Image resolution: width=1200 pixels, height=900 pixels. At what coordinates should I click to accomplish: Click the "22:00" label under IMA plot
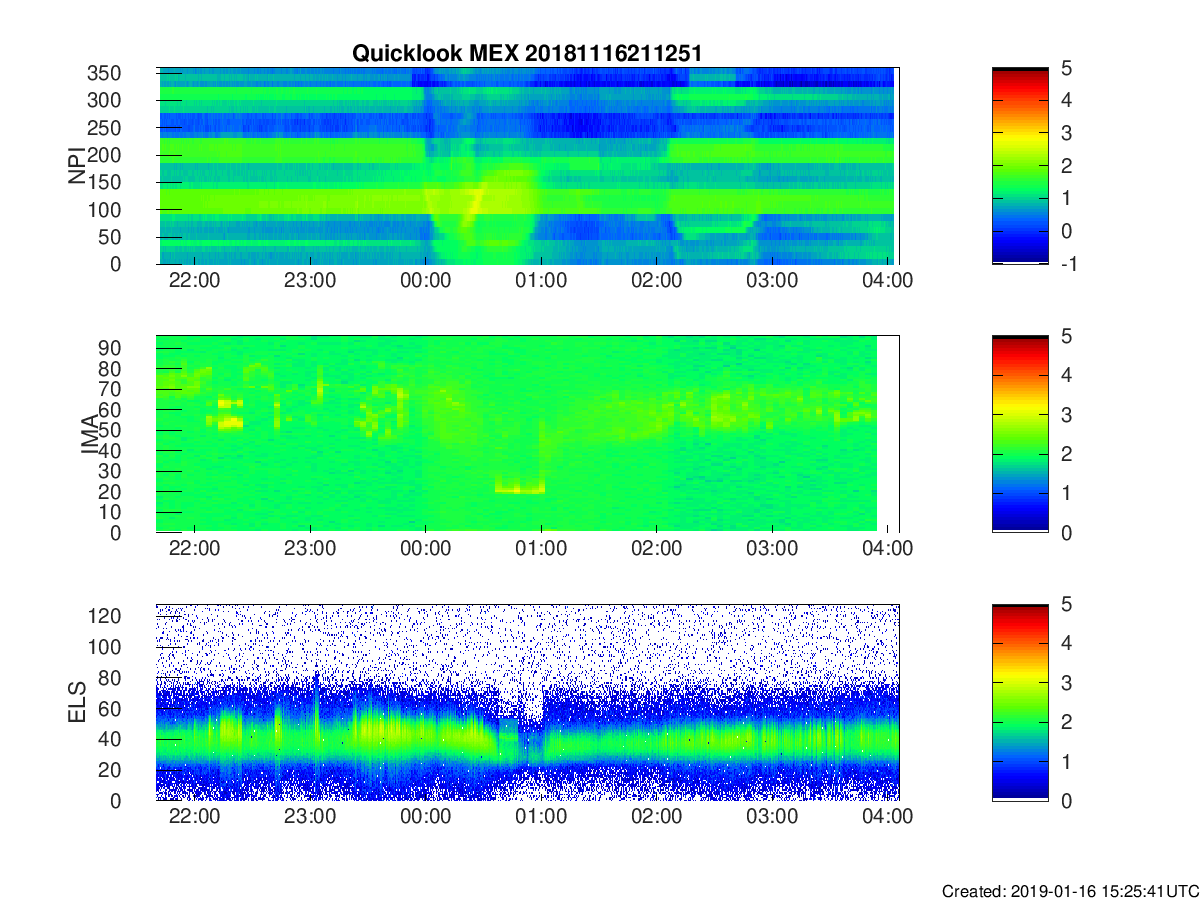point(194,548)
